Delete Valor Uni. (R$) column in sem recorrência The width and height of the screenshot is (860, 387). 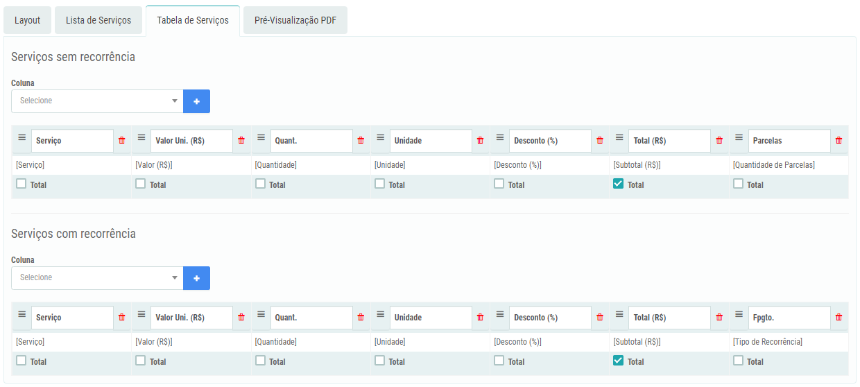(241, 141)
